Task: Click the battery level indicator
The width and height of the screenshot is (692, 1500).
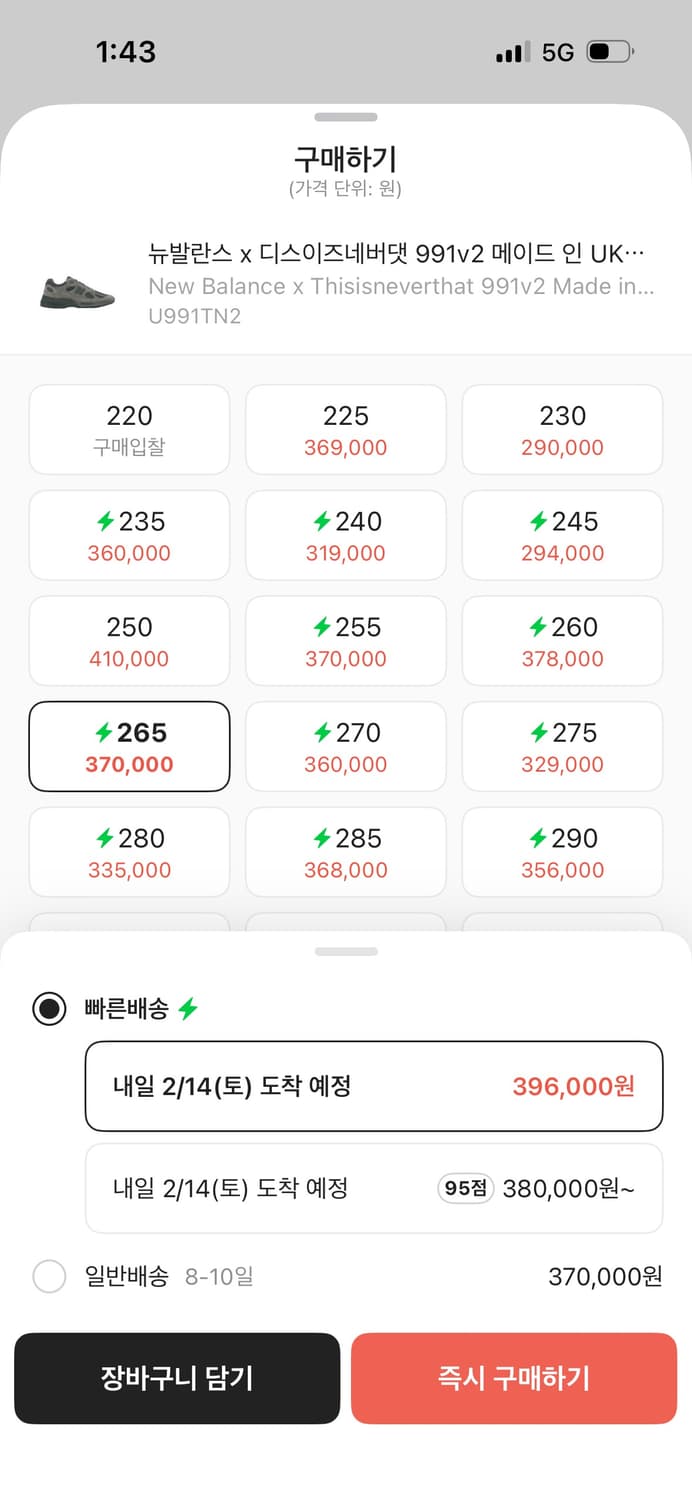Action: tap(611, 51)
